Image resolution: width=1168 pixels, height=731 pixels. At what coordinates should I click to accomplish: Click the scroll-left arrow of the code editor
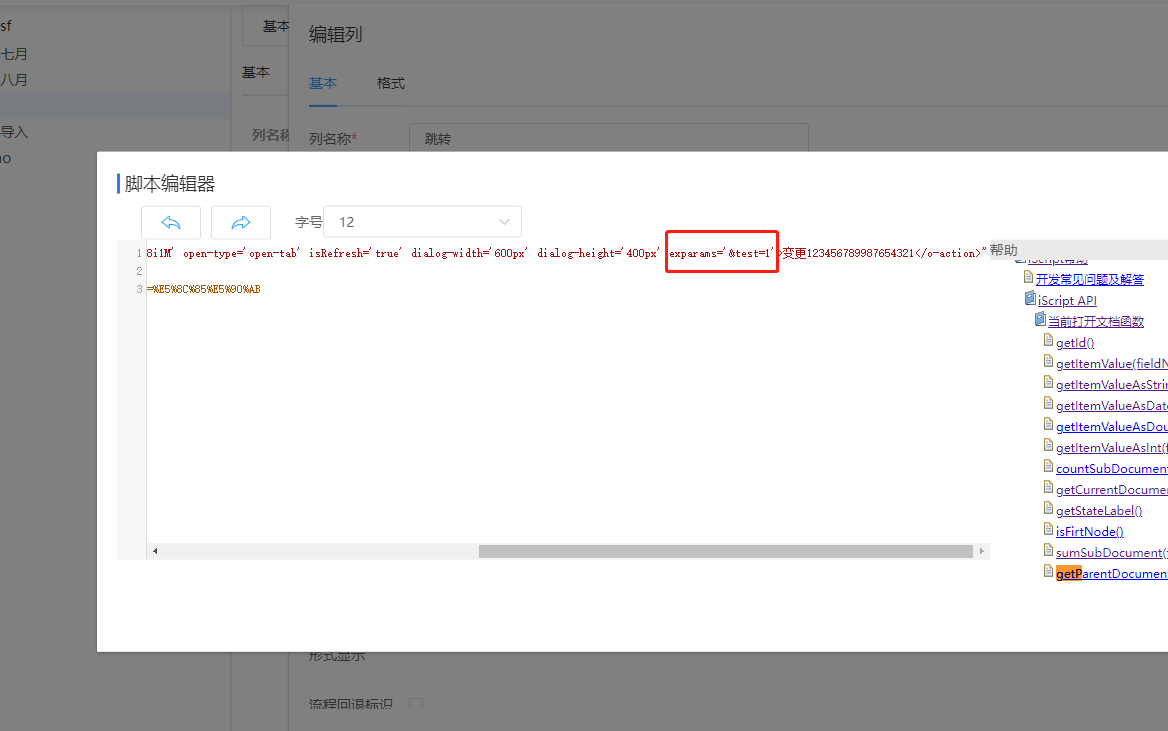tap(155, 551)
